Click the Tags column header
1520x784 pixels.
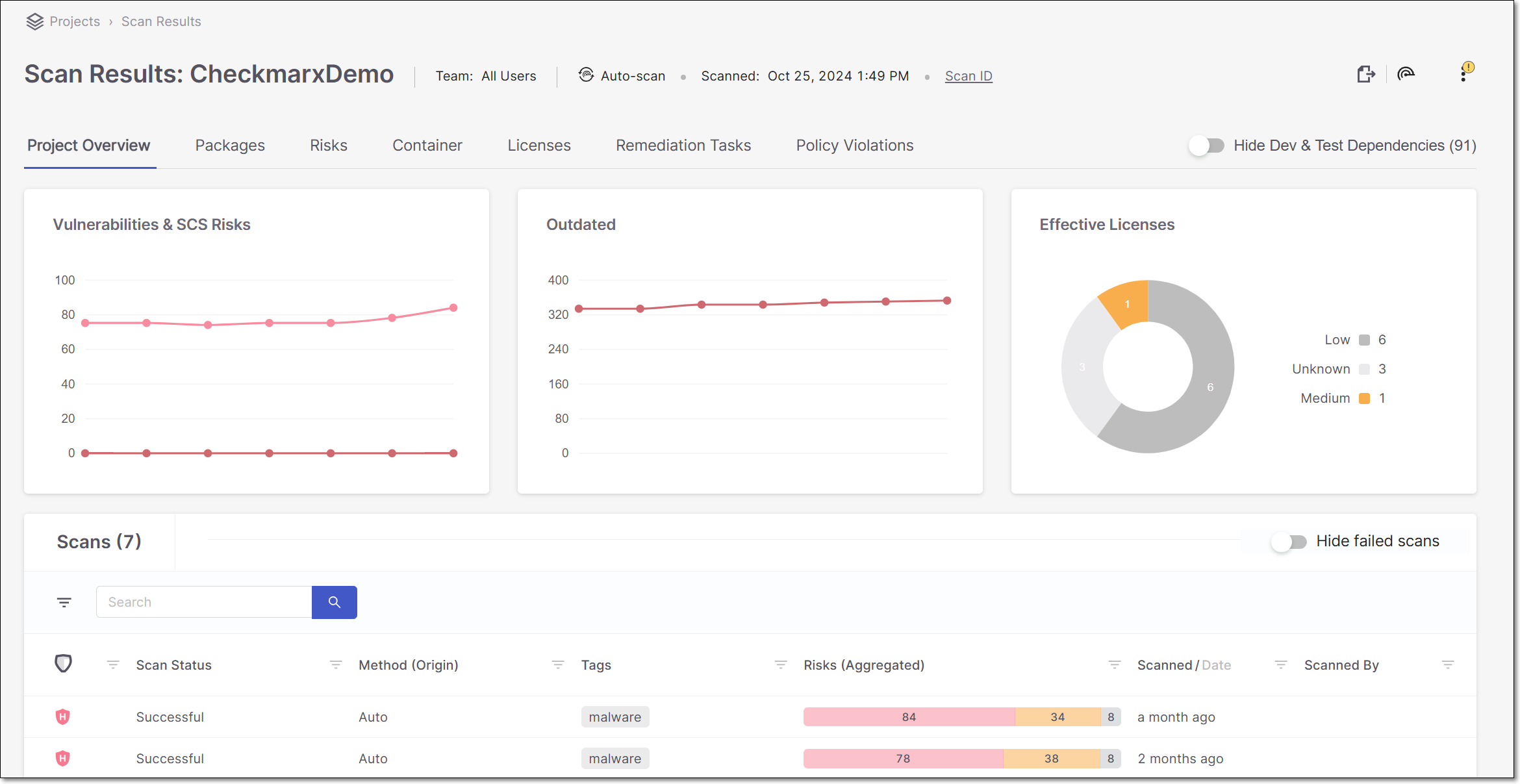point(596,665)
